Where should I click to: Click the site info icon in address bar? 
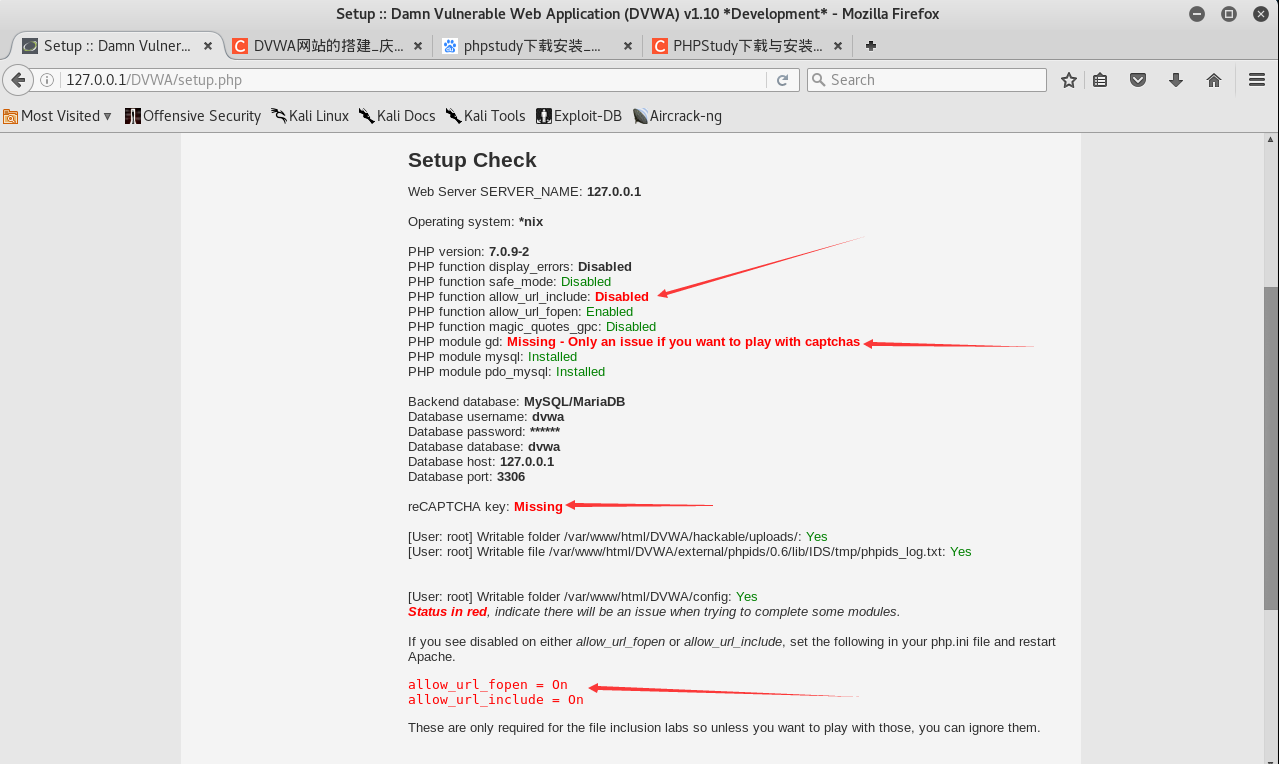pos(47,79)
